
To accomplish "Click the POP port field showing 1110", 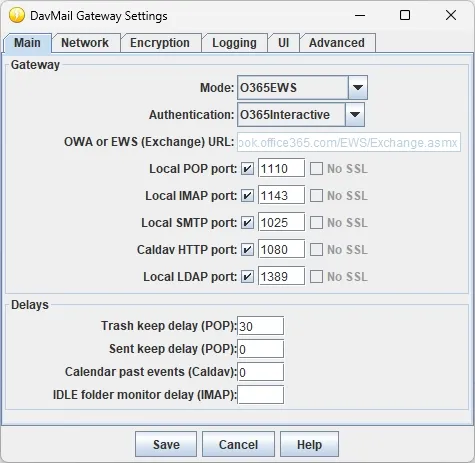I will pyautogui.click(x=281, y=168).
